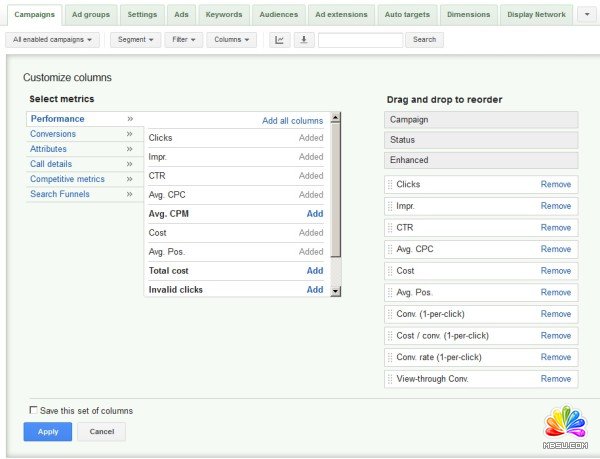600x459 pixels.
Task: Click the drag handle beside View-through Conv.
Action: (x=390, y=380)
